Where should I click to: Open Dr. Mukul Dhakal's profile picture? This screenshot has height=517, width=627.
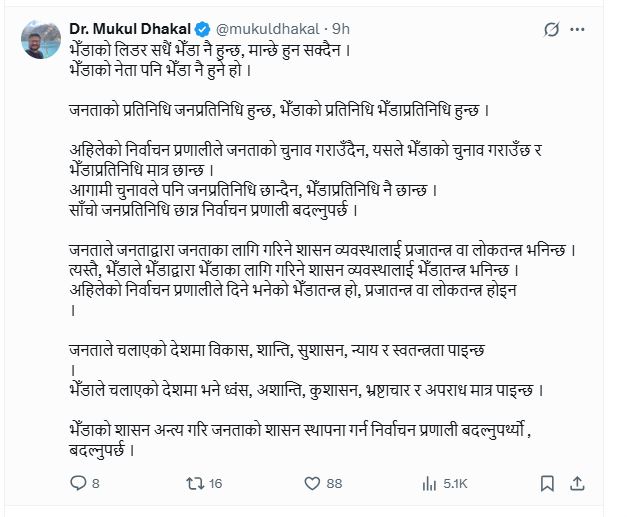(x=39, y=38)
